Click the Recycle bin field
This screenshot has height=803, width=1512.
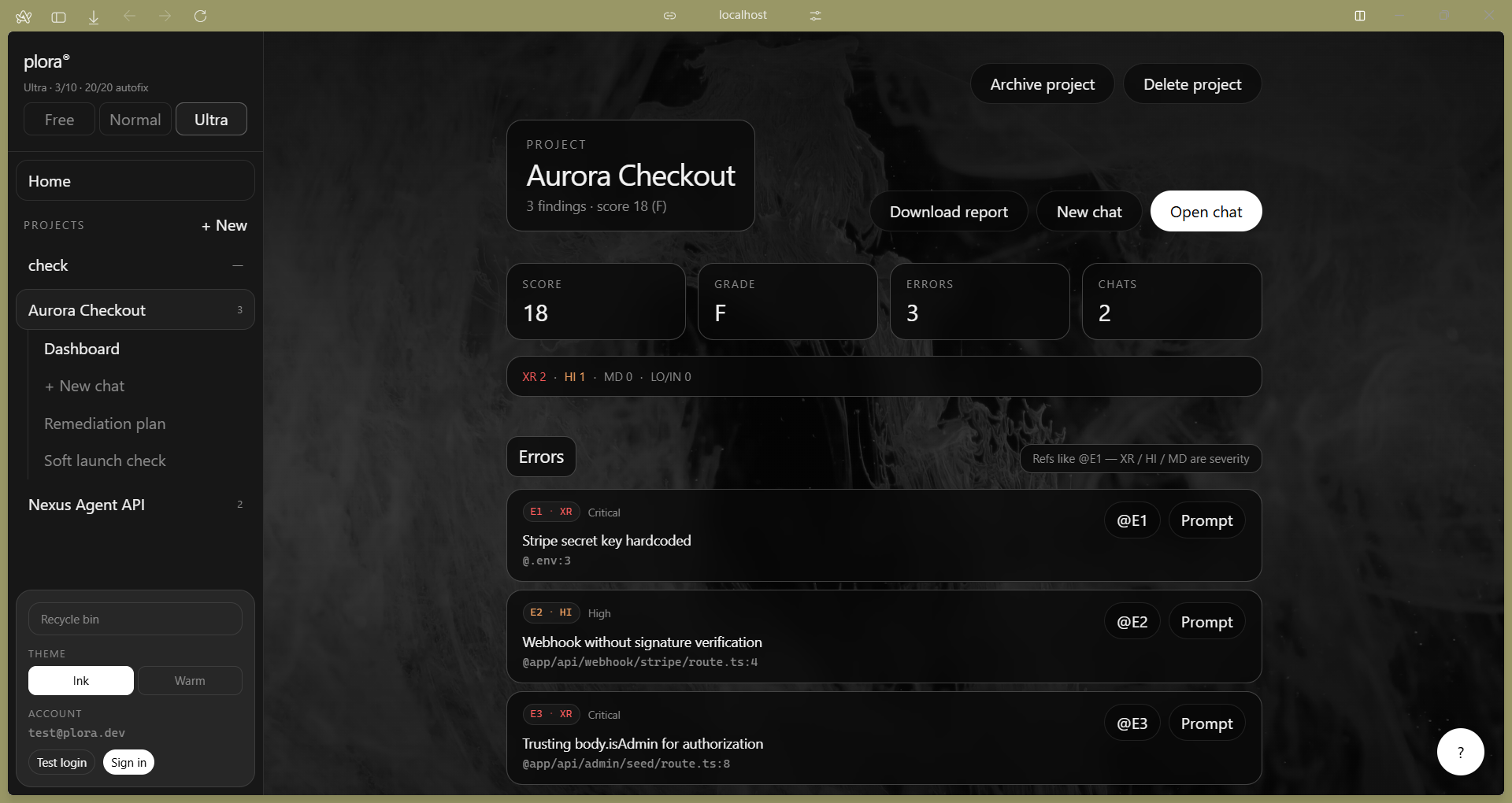point(135,620)
